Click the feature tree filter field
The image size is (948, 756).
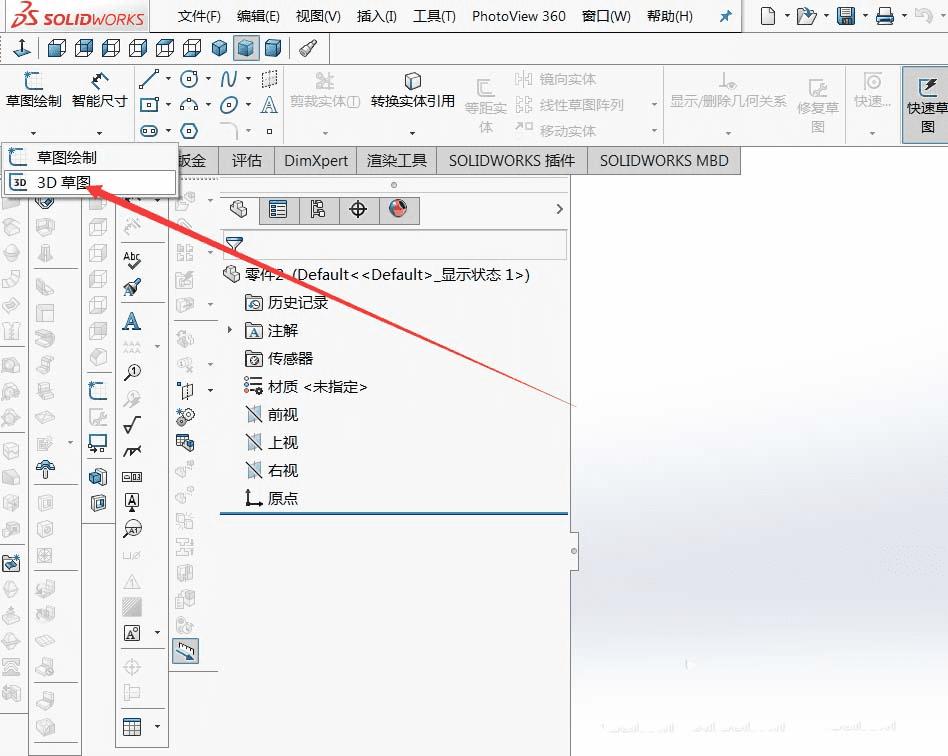pyautogui.click(x=395, y=244)
